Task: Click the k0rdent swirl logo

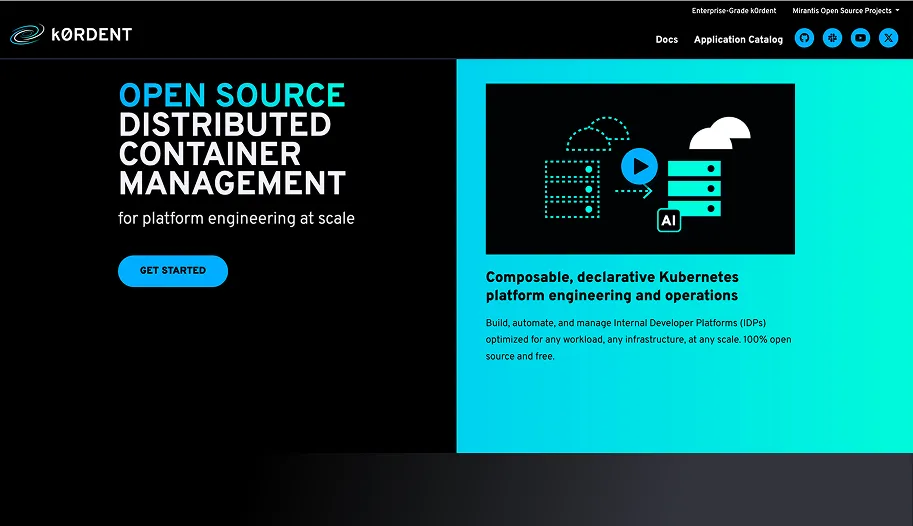Action: pos(27,34)
